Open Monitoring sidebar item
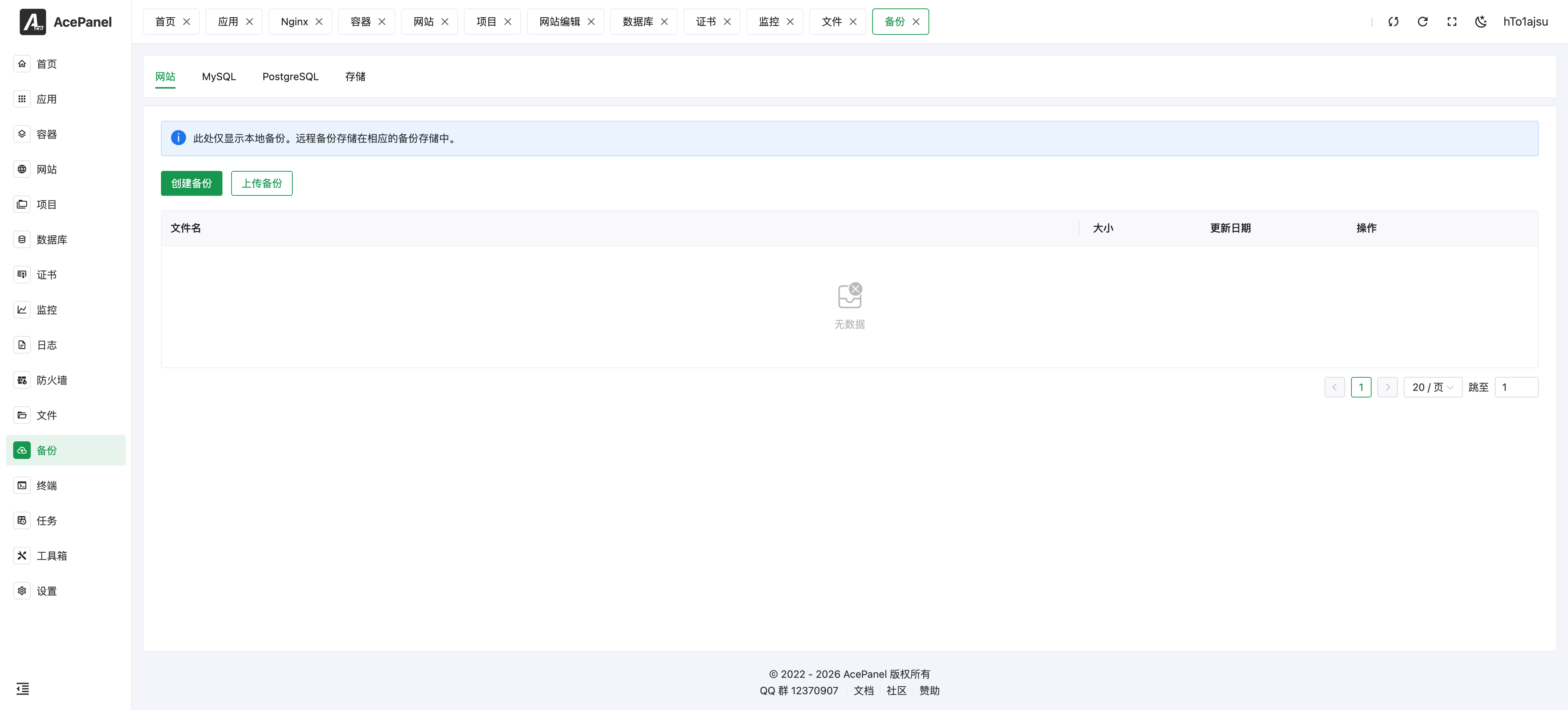The height and width of the screenshot is (710, 1568). click(x=46, y=310)
